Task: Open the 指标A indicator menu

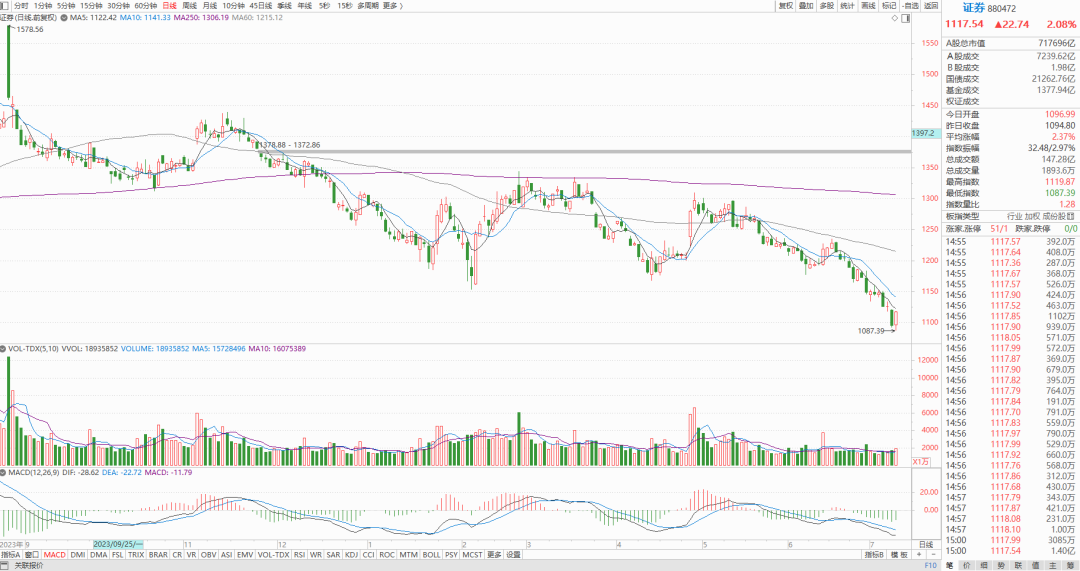Action: tap(11, 554)
